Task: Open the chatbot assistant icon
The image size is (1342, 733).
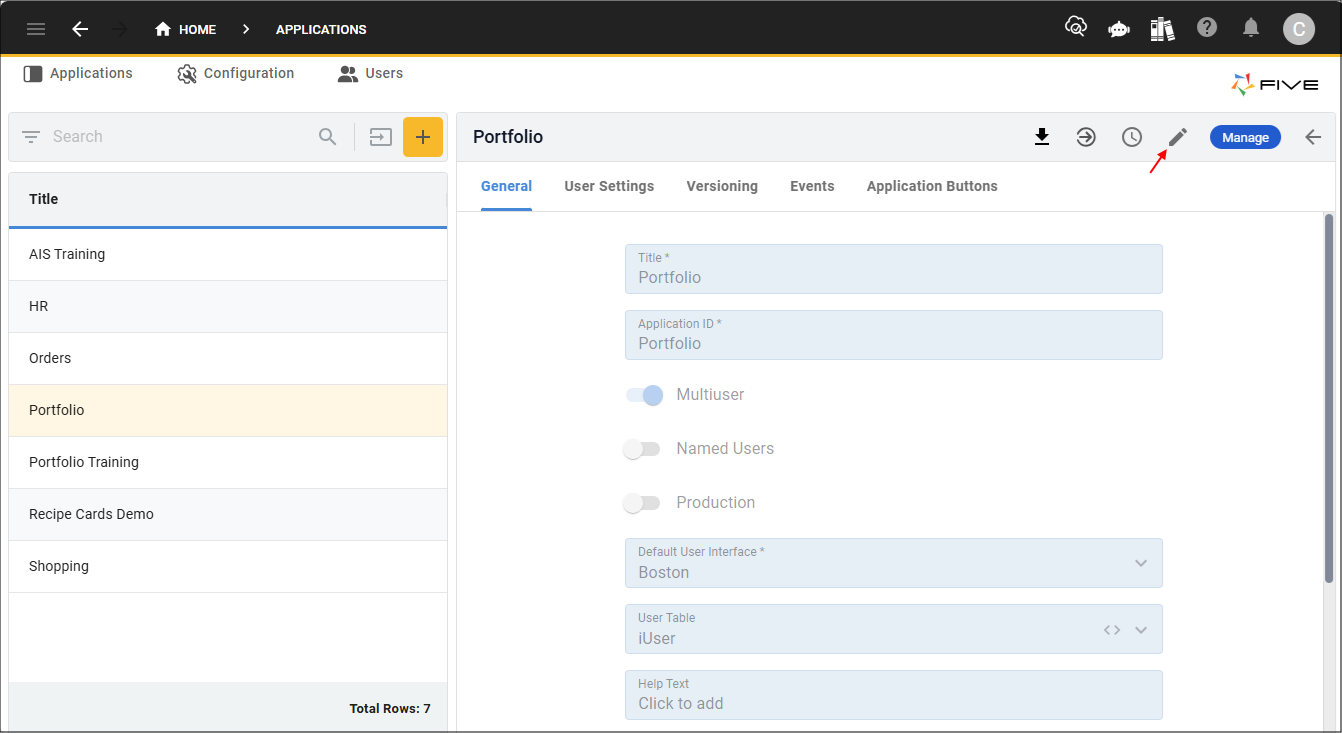Action: [1119, 29]
